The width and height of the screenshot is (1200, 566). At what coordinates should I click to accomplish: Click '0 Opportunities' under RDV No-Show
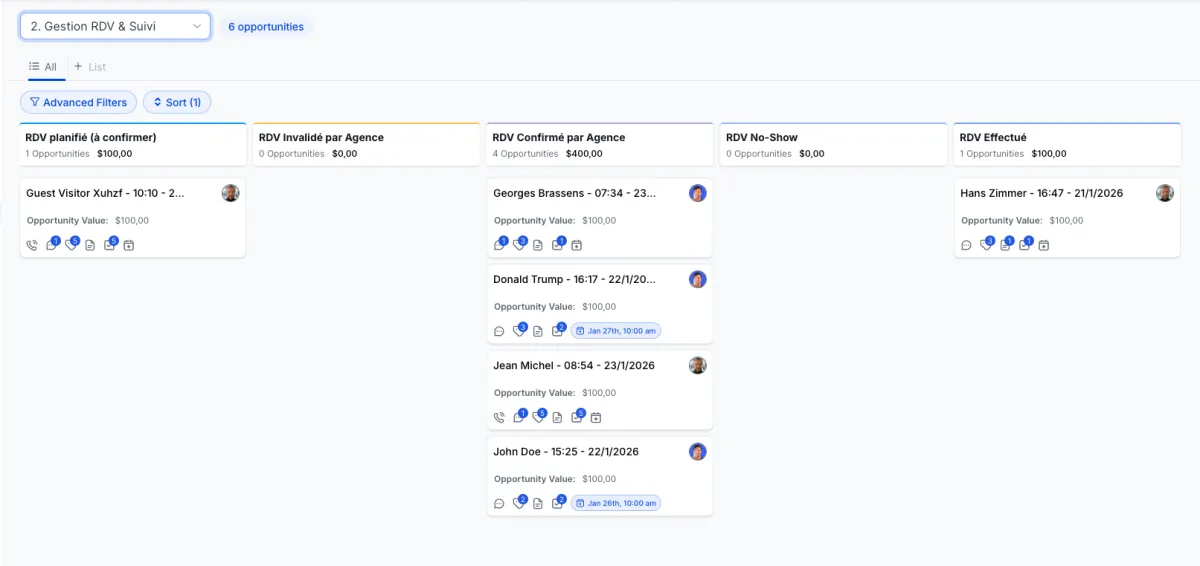point(759,154)
